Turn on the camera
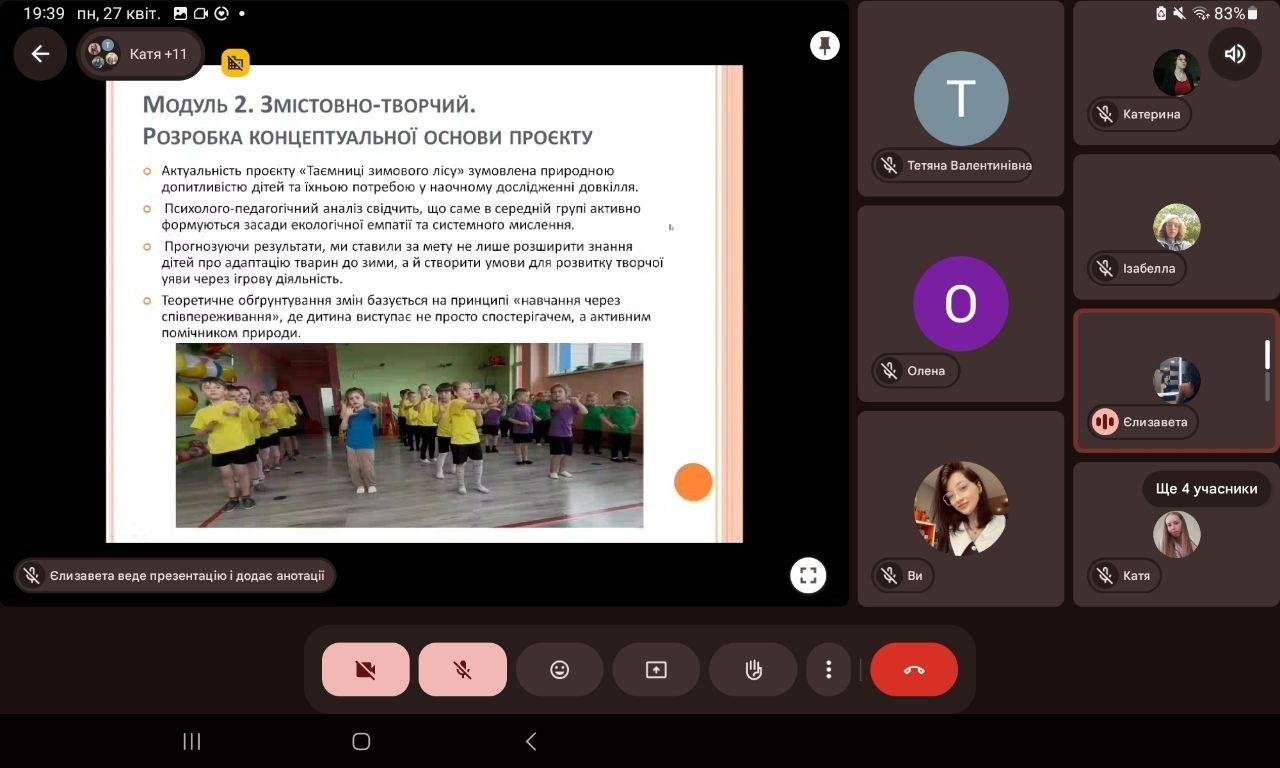This screenshot has width=1280, height=768. coord(365,670)
